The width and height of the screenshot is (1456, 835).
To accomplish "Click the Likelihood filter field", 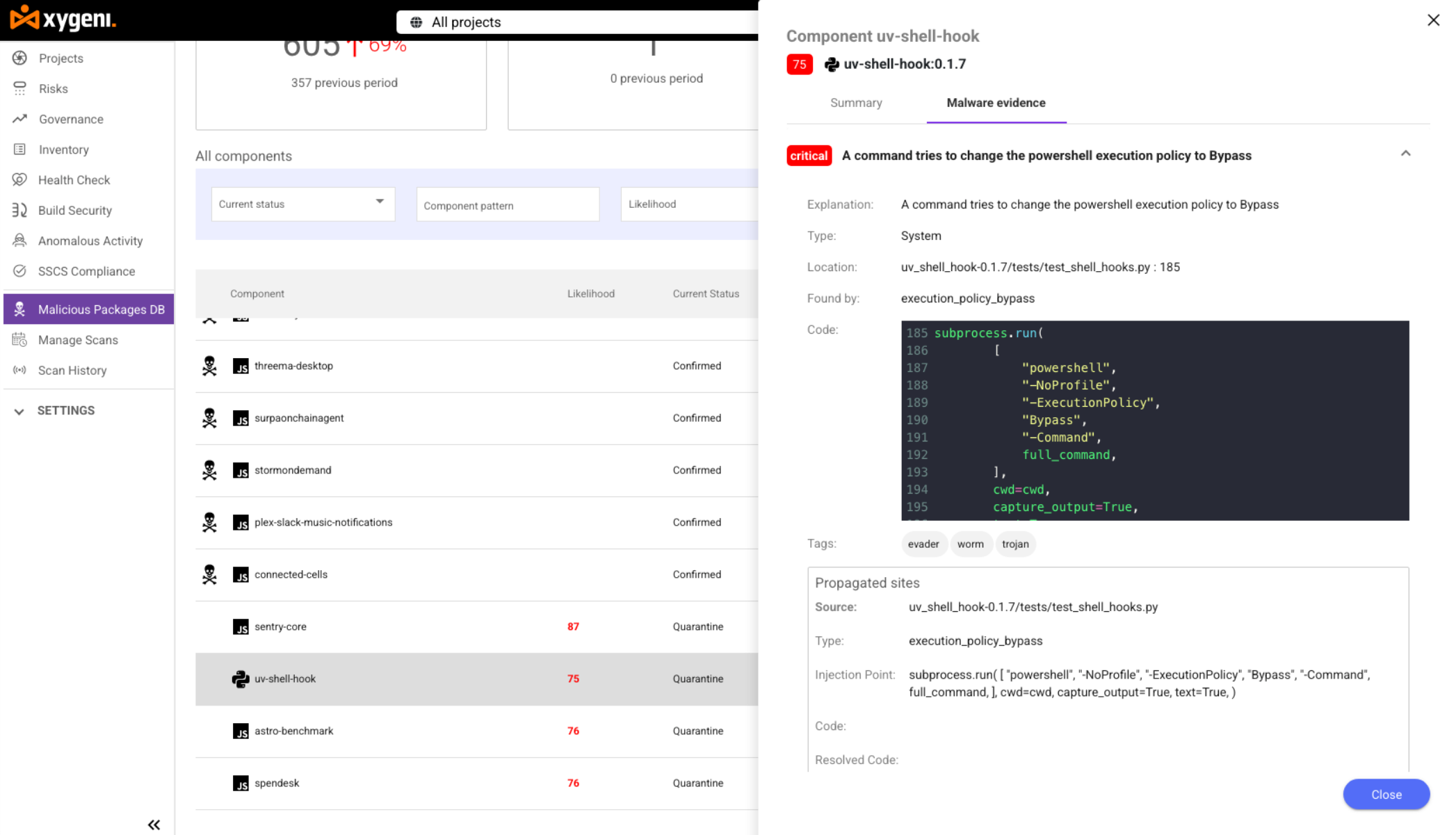I will click(688, 204).
